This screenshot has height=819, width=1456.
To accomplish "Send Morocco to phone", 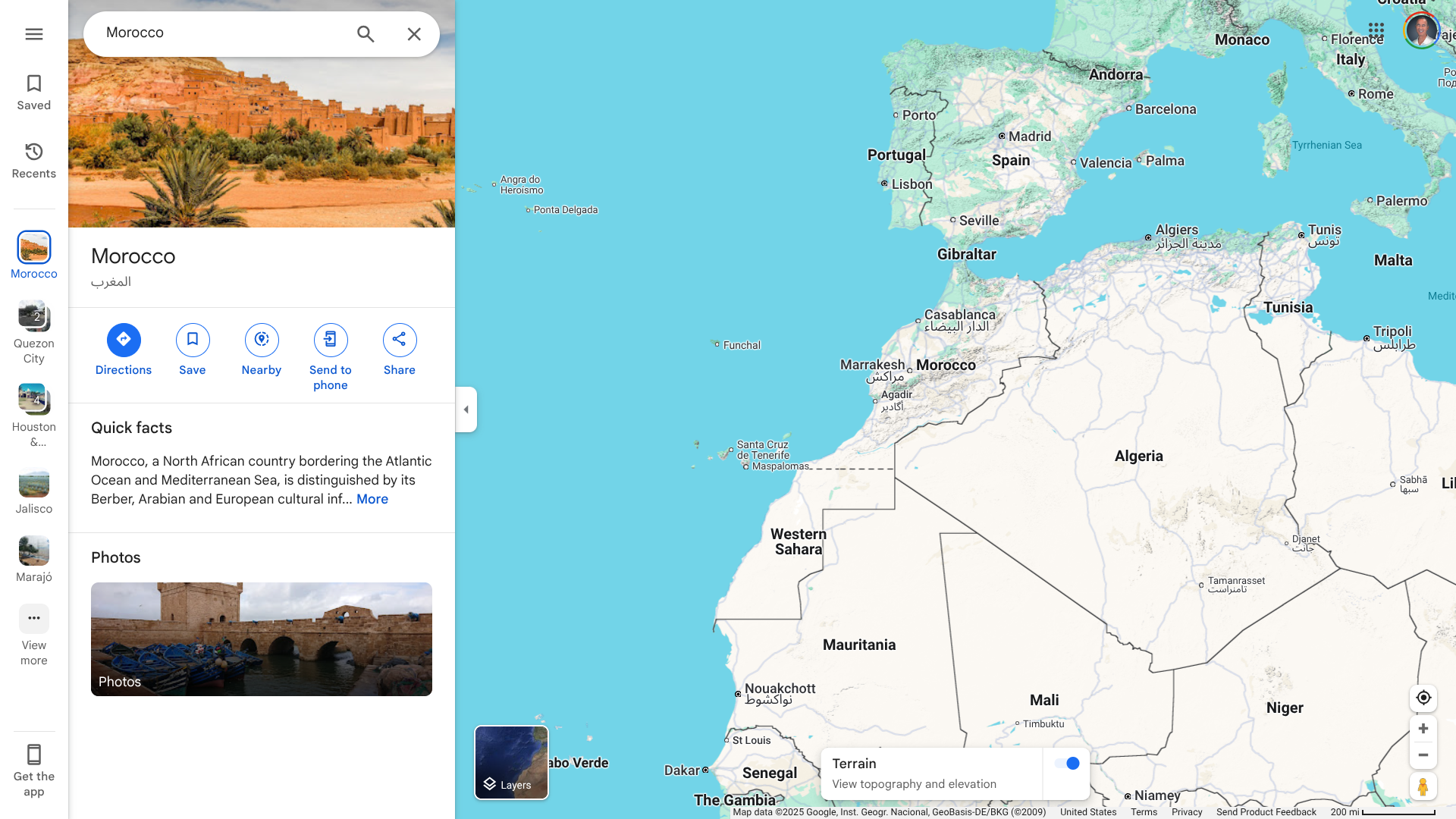I will coord(331,358).
